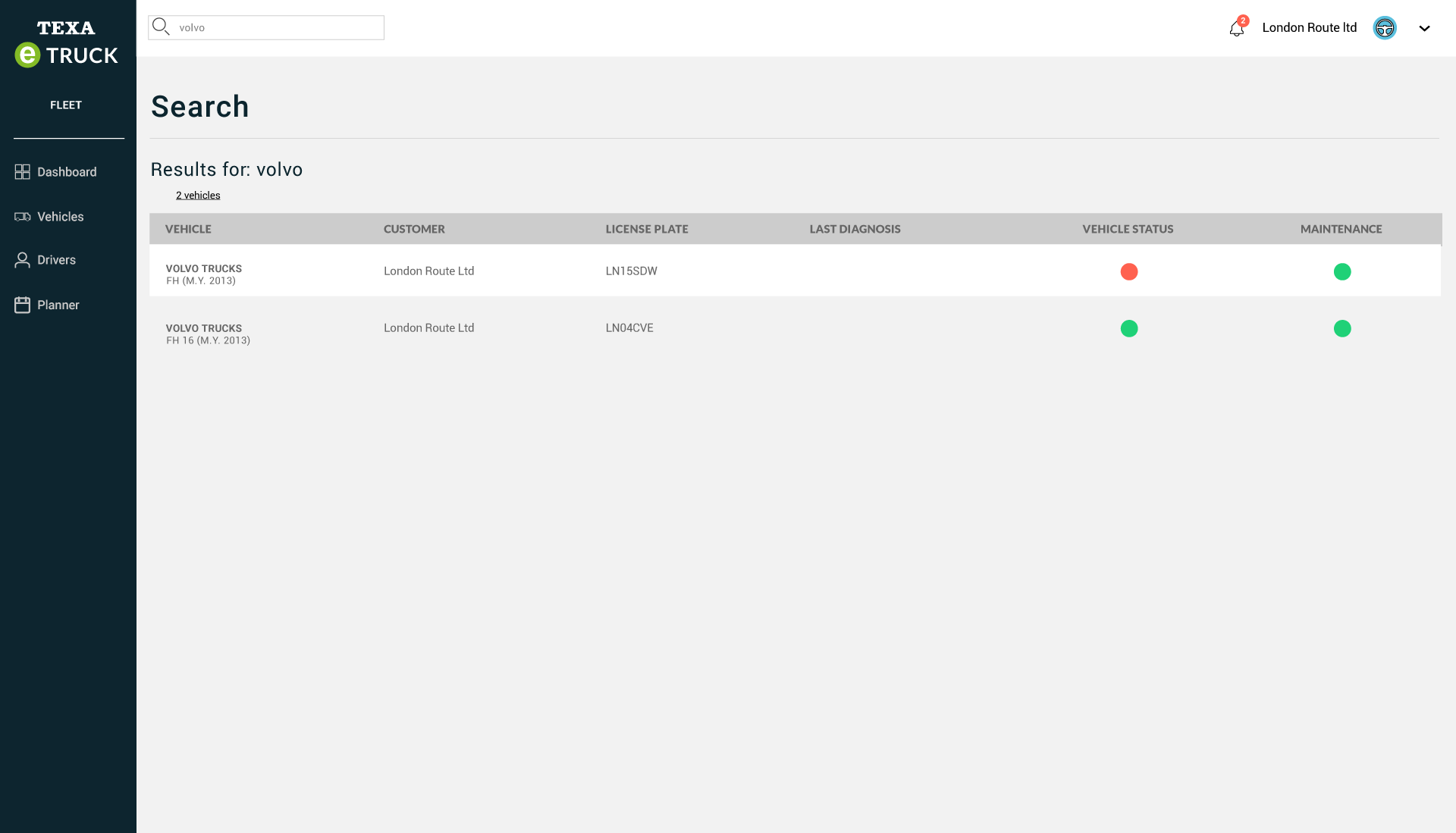Click the Planner calendar icon

tap(23, 305)
